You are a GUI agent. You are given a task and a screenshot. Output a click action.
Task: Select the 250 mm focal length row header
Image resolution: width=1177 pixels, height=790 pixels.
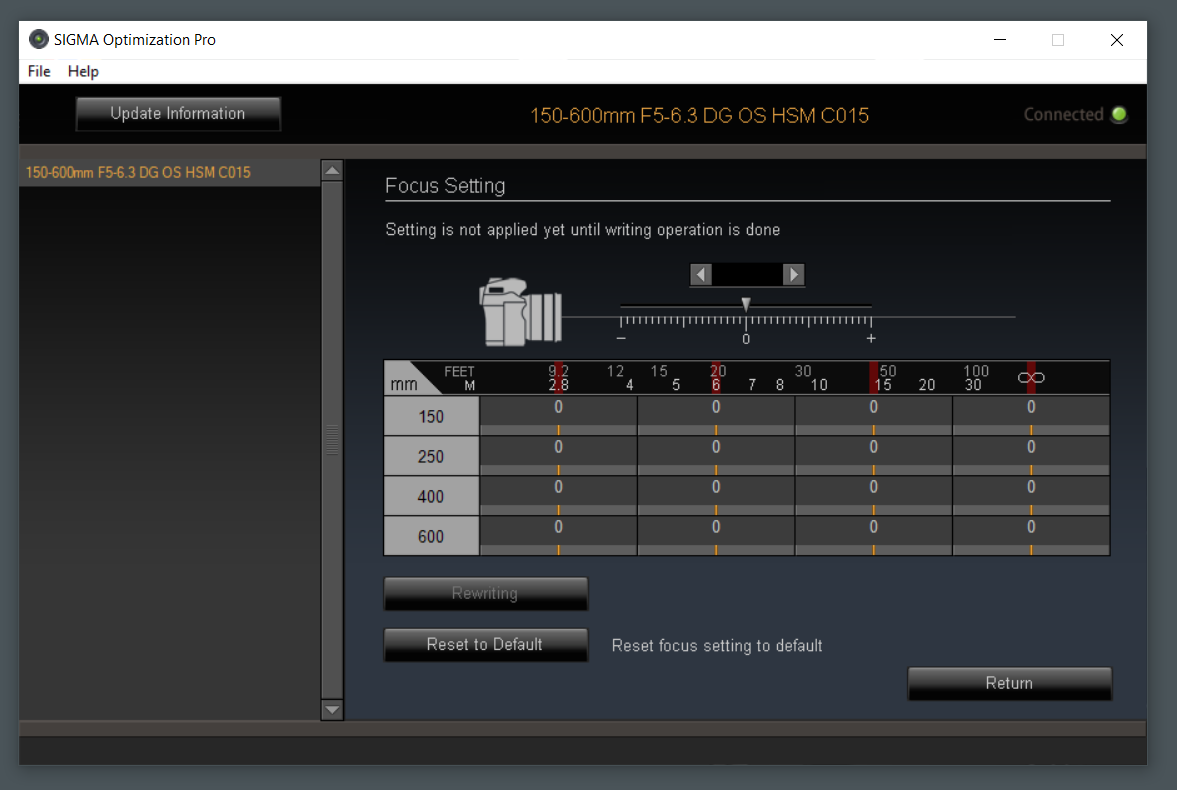coord(432,456)
